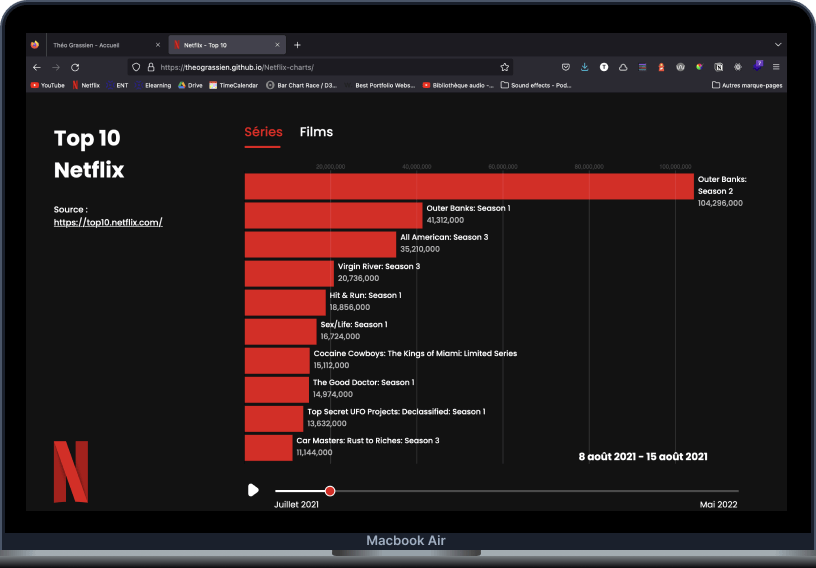Open the ENT bookmark
Screen dimensions: 816x568
(118, 85)
